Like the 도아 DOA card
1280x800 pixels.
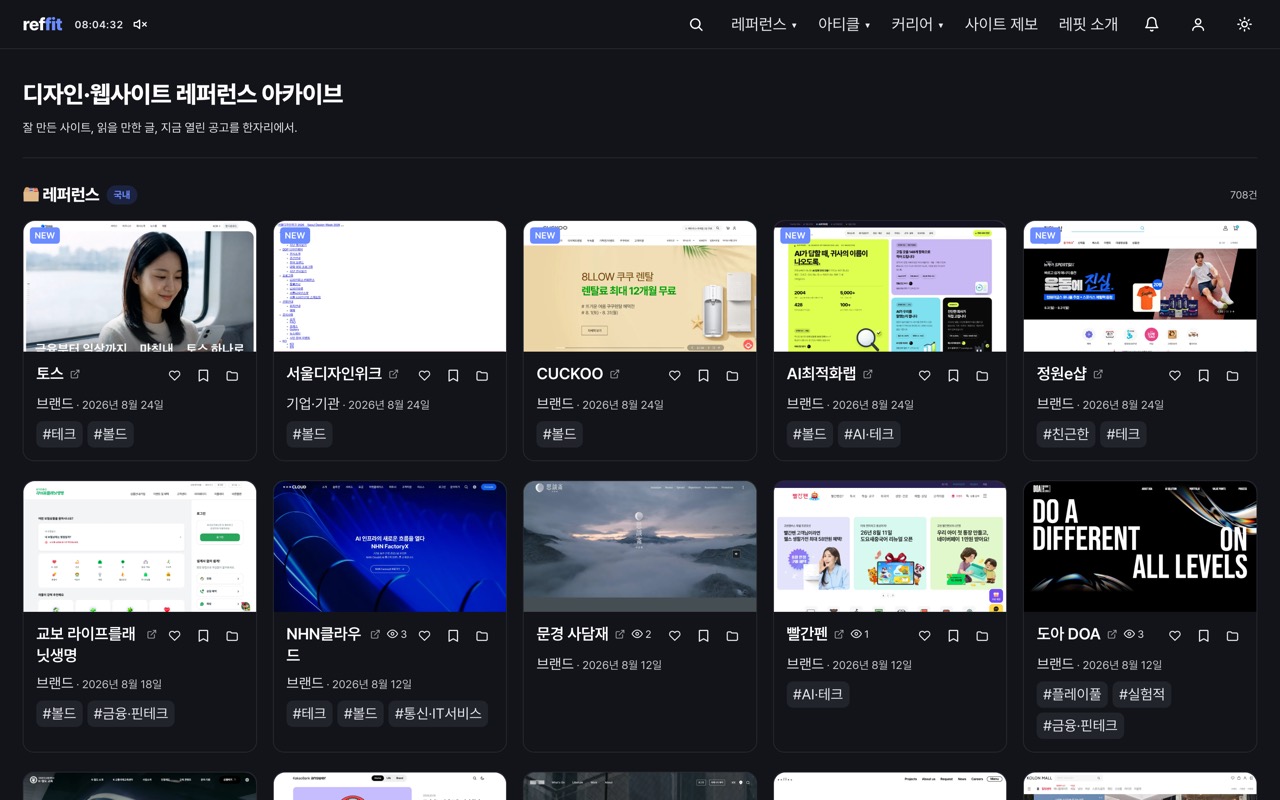pos(1174,636)
